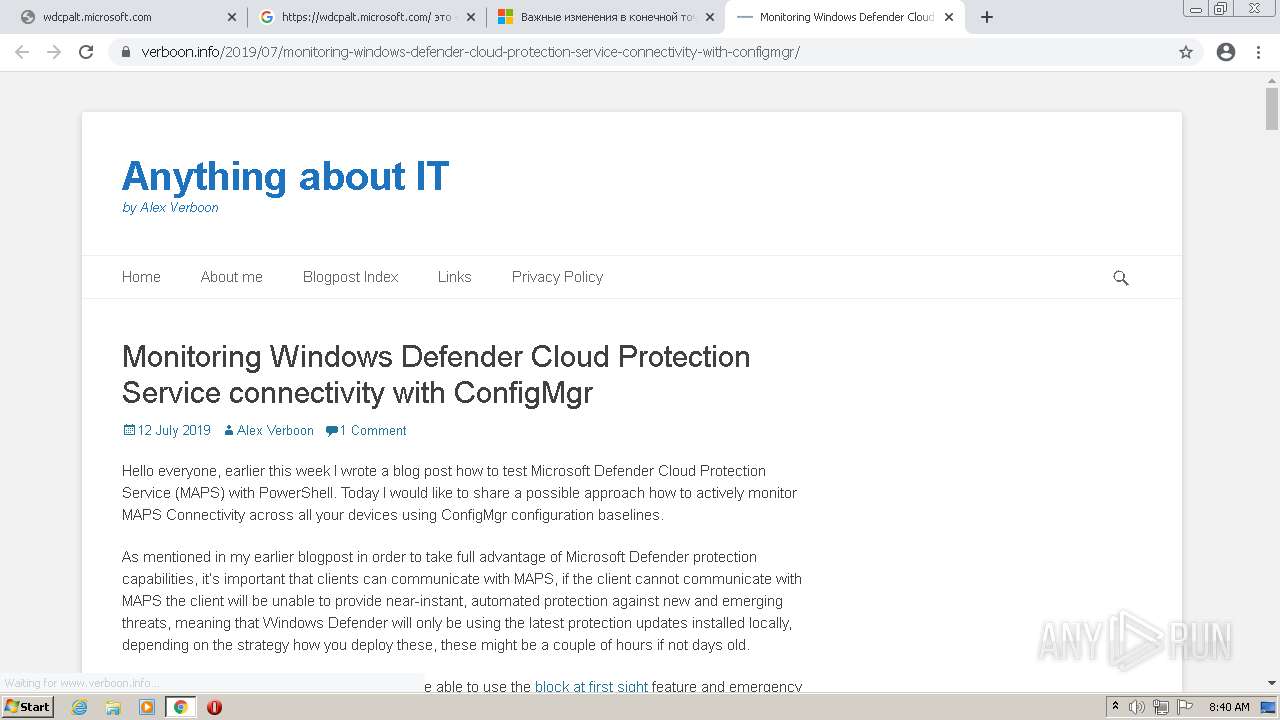Open the Anything about IT site title

click(x=285, y=176)
